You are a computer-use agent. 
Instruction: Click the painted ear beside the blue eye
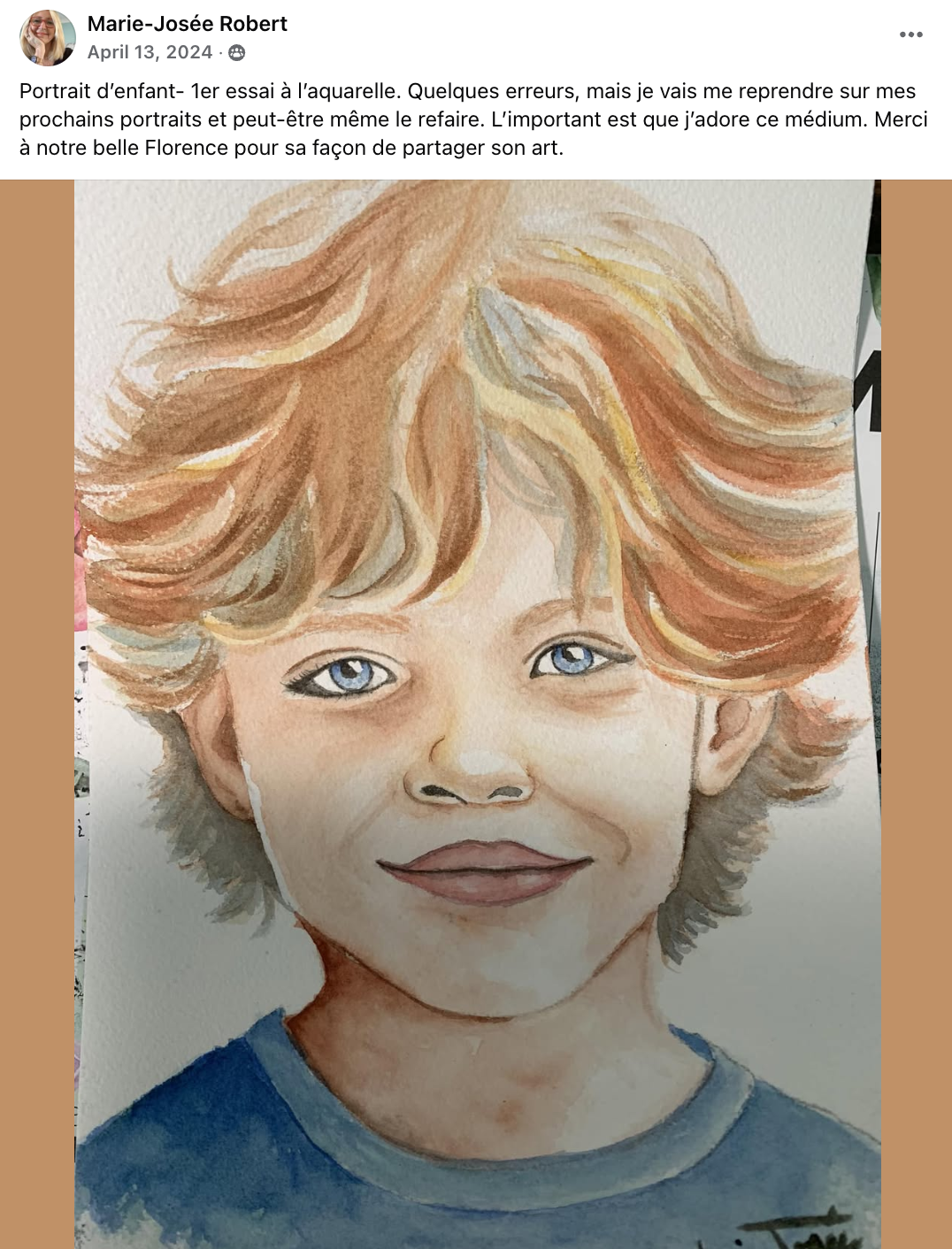tap(730, 743)
